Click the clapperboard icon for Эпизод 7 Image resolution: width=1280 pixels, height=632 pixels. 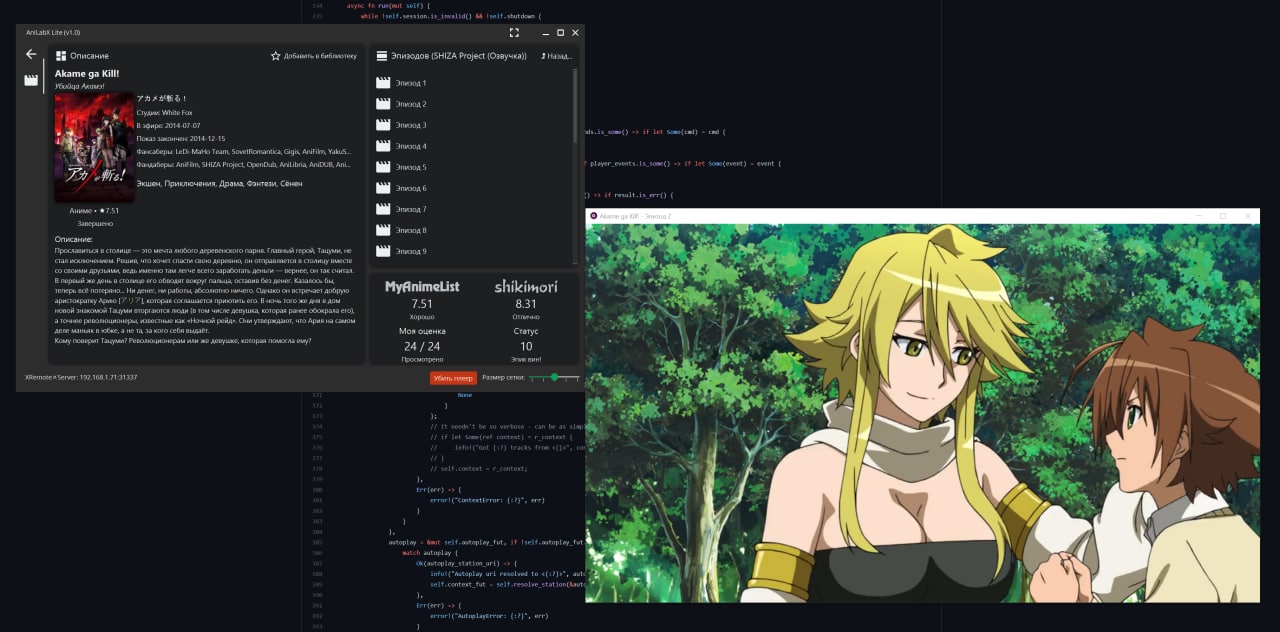tap(382, 209)
